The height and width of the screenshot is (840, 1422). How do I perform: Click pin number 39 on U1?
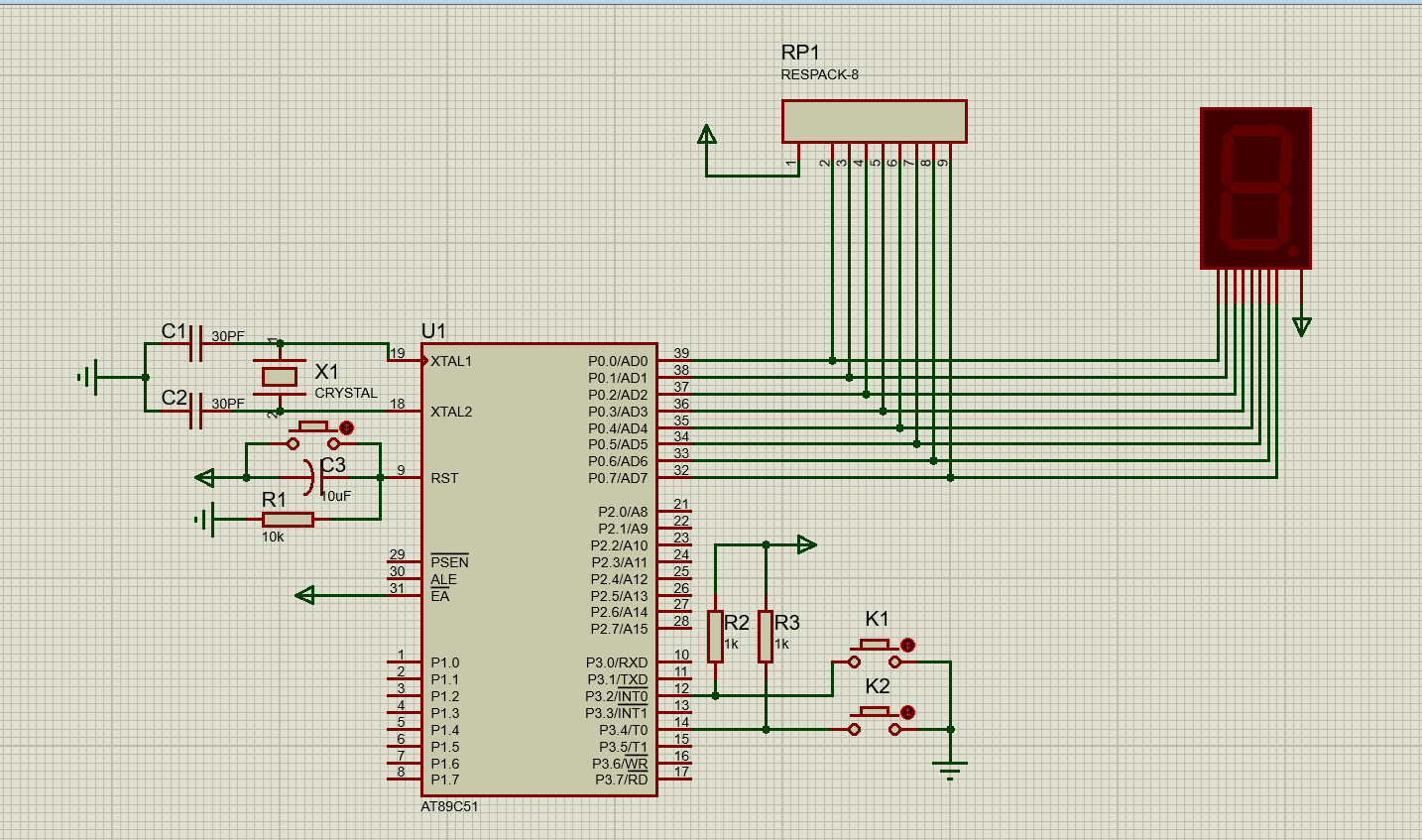[681, 353]
